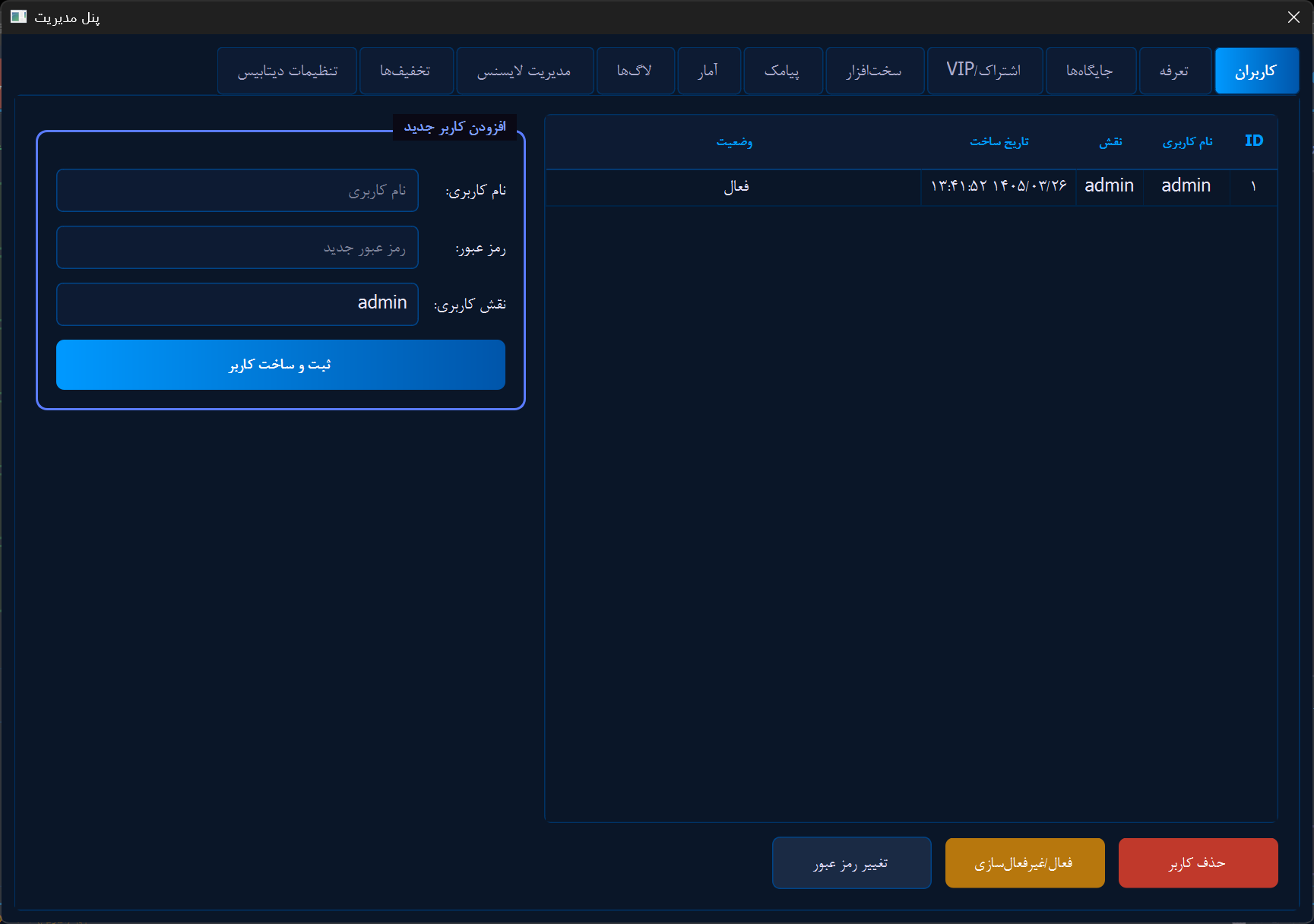Open the آمار tab

click(708, 71)
